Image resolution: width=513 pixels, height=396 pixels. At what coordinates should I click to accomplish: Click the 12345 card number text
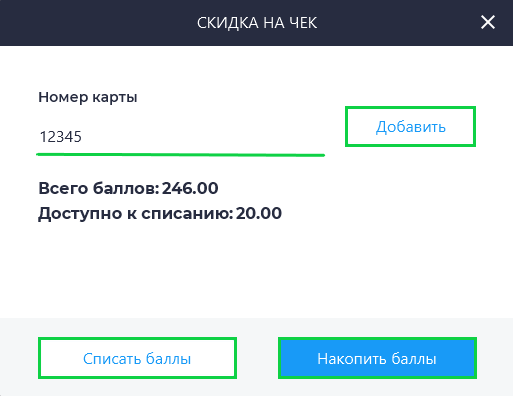point(61,137)
